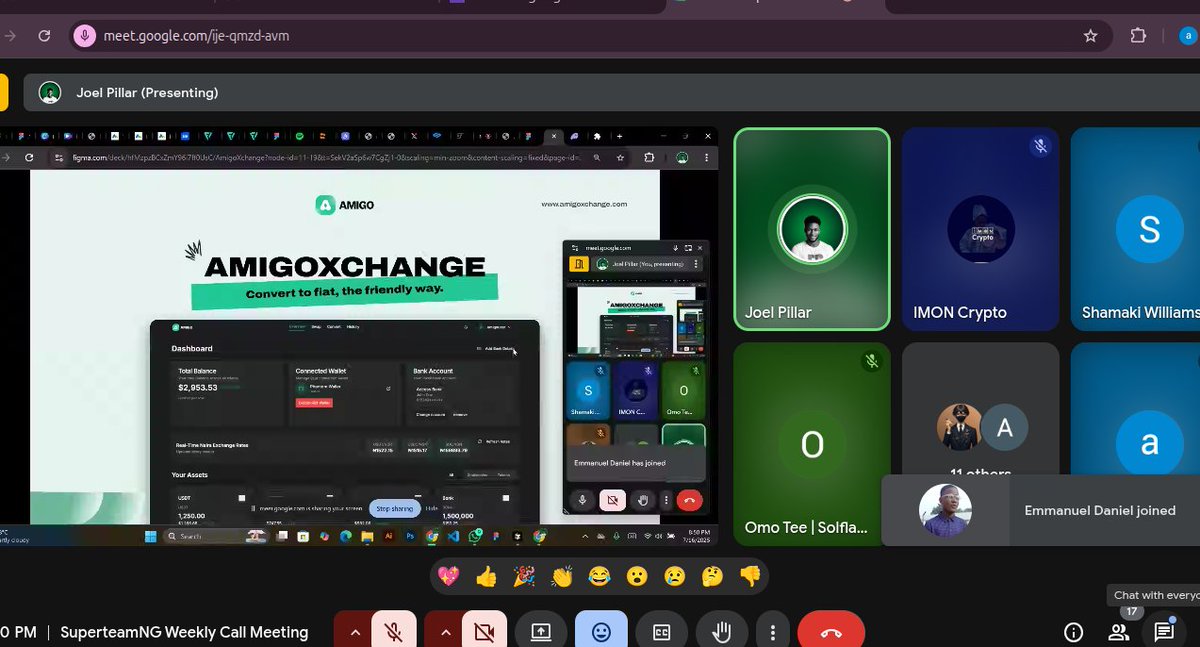Send thumbs down reaction
This screenshot has height=647, width=1200.
(749, 577)
